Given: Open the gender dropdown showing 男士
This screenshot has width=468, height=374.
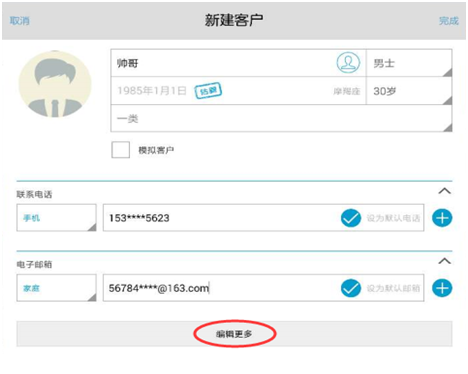Looking at the screenshot, I should click(409, 63).
